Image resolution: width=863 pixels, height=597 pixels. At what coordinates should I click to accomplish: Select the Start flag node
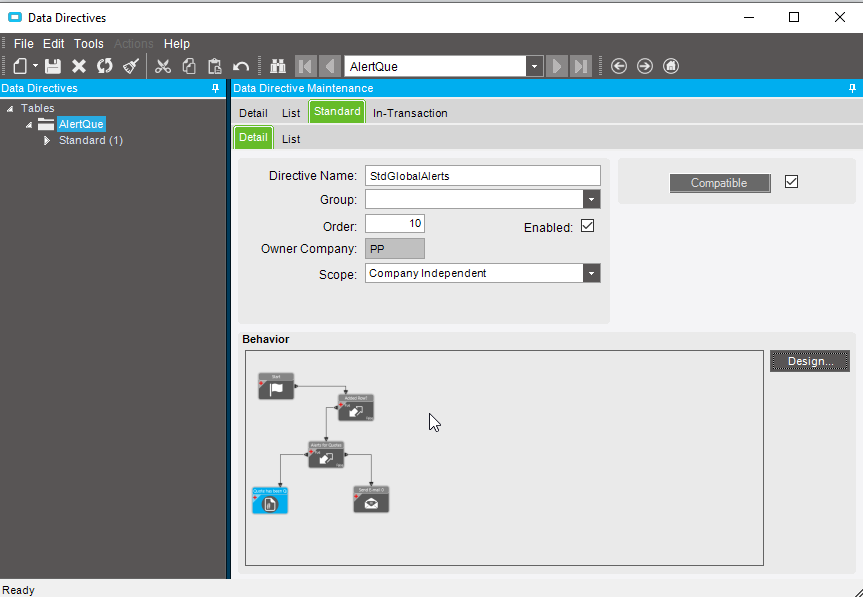[x=276, y=386]
